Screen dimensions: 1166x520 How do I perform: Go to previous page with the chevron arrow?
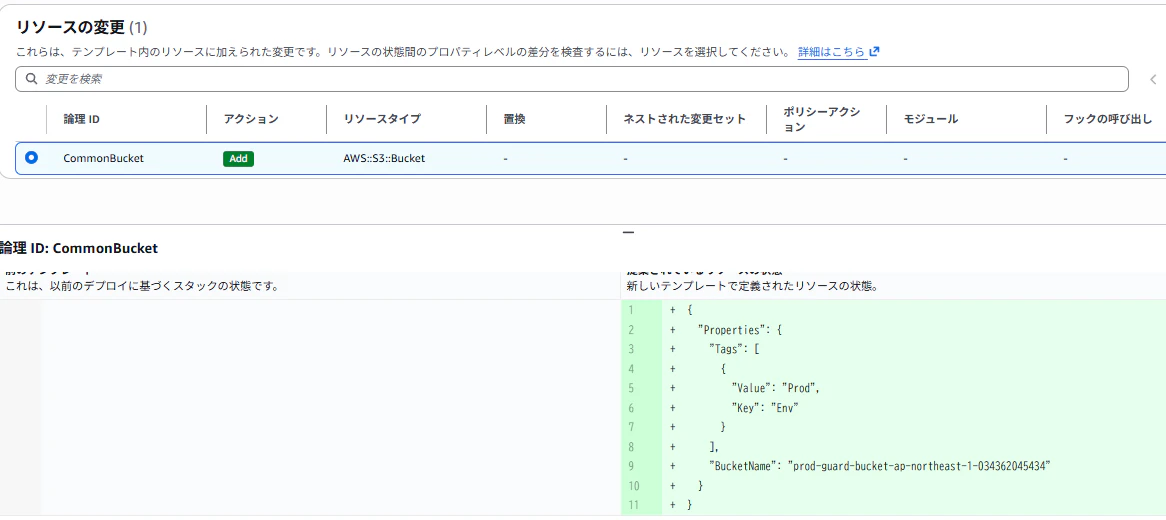point(1153,80)
